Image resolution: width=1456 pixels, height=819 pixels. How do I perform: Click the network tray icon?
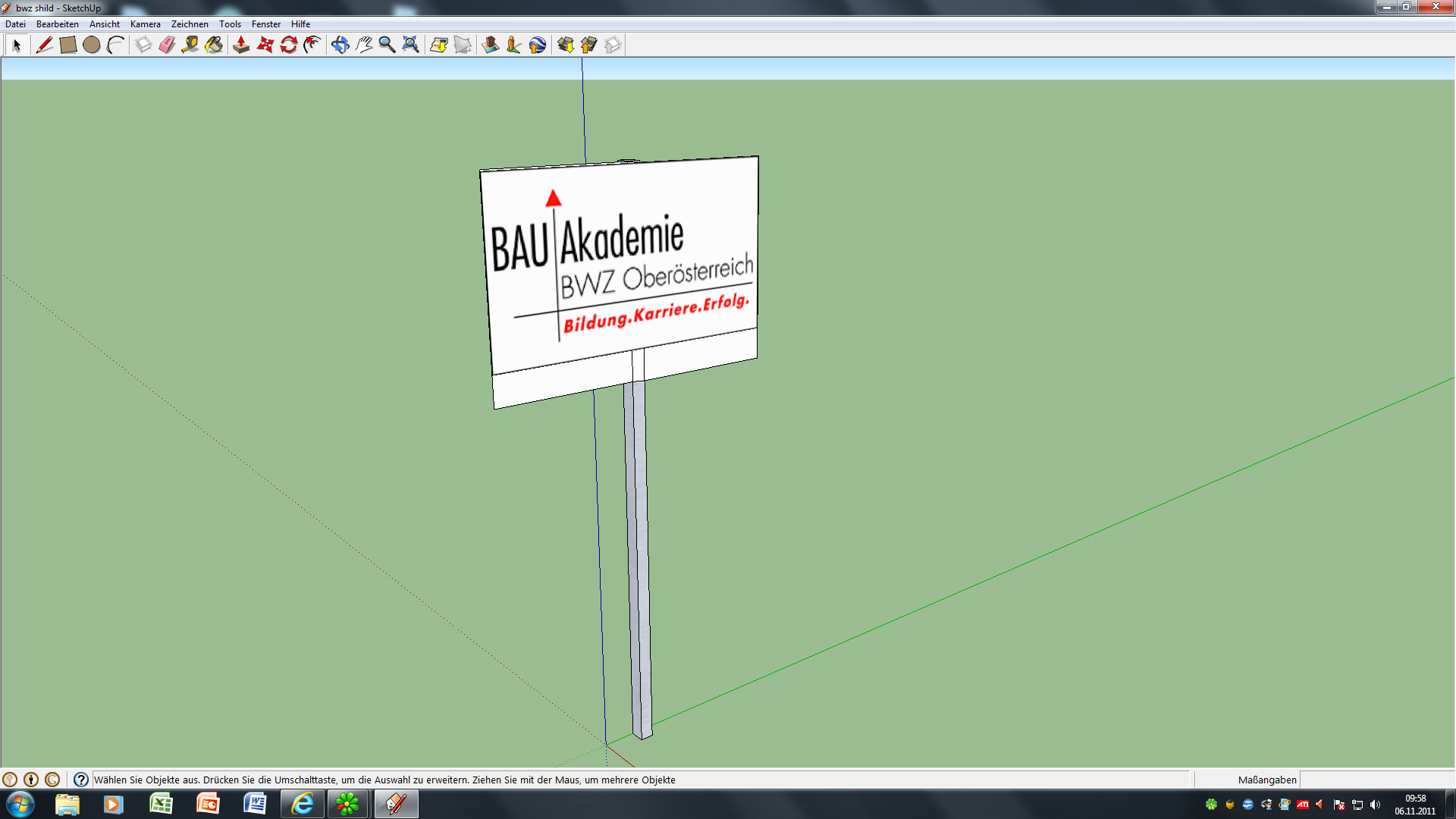(1357, 805)
